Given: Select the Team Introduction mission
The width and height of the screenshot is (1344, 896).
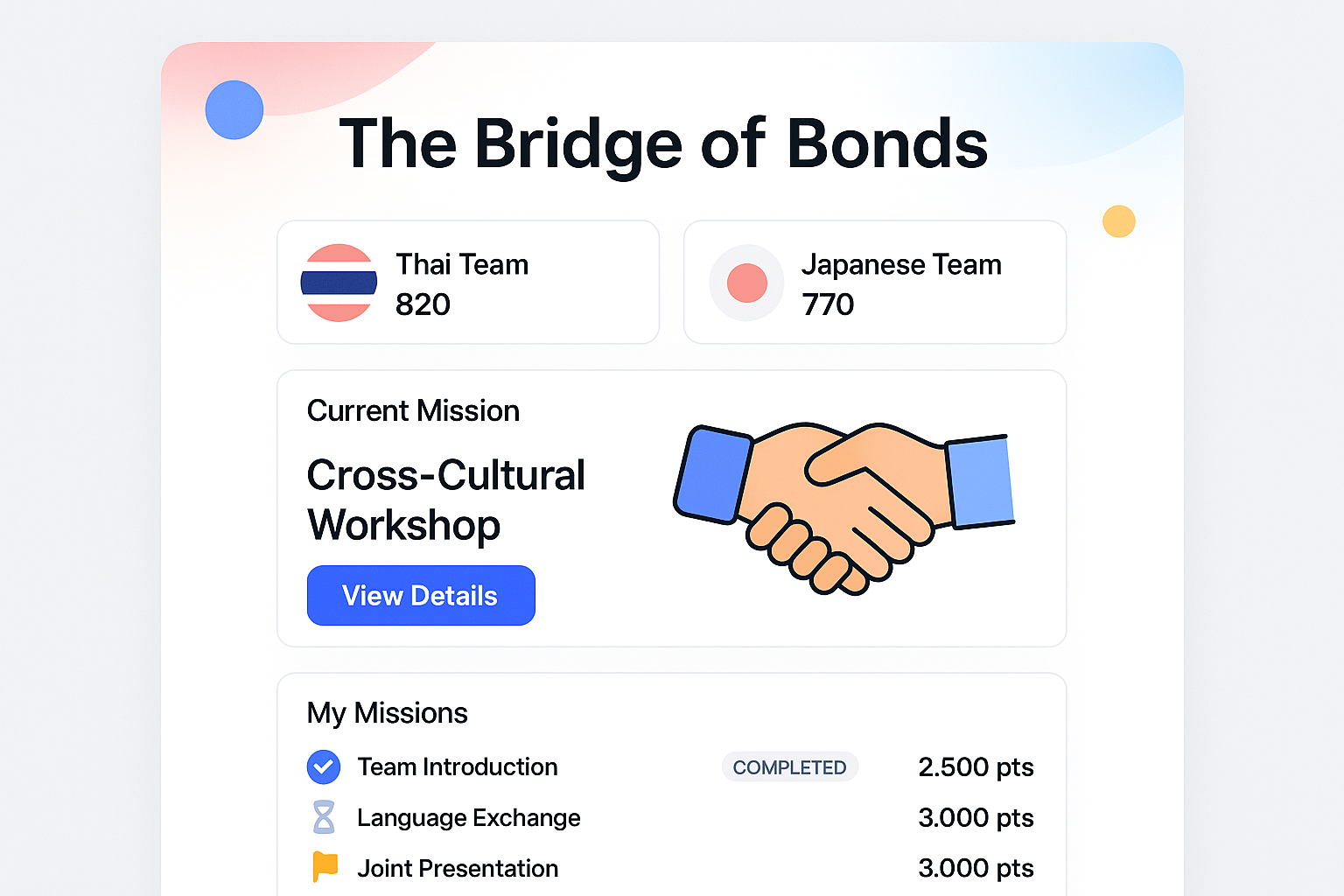Looking at the screenshot, I should click(458, 767).
